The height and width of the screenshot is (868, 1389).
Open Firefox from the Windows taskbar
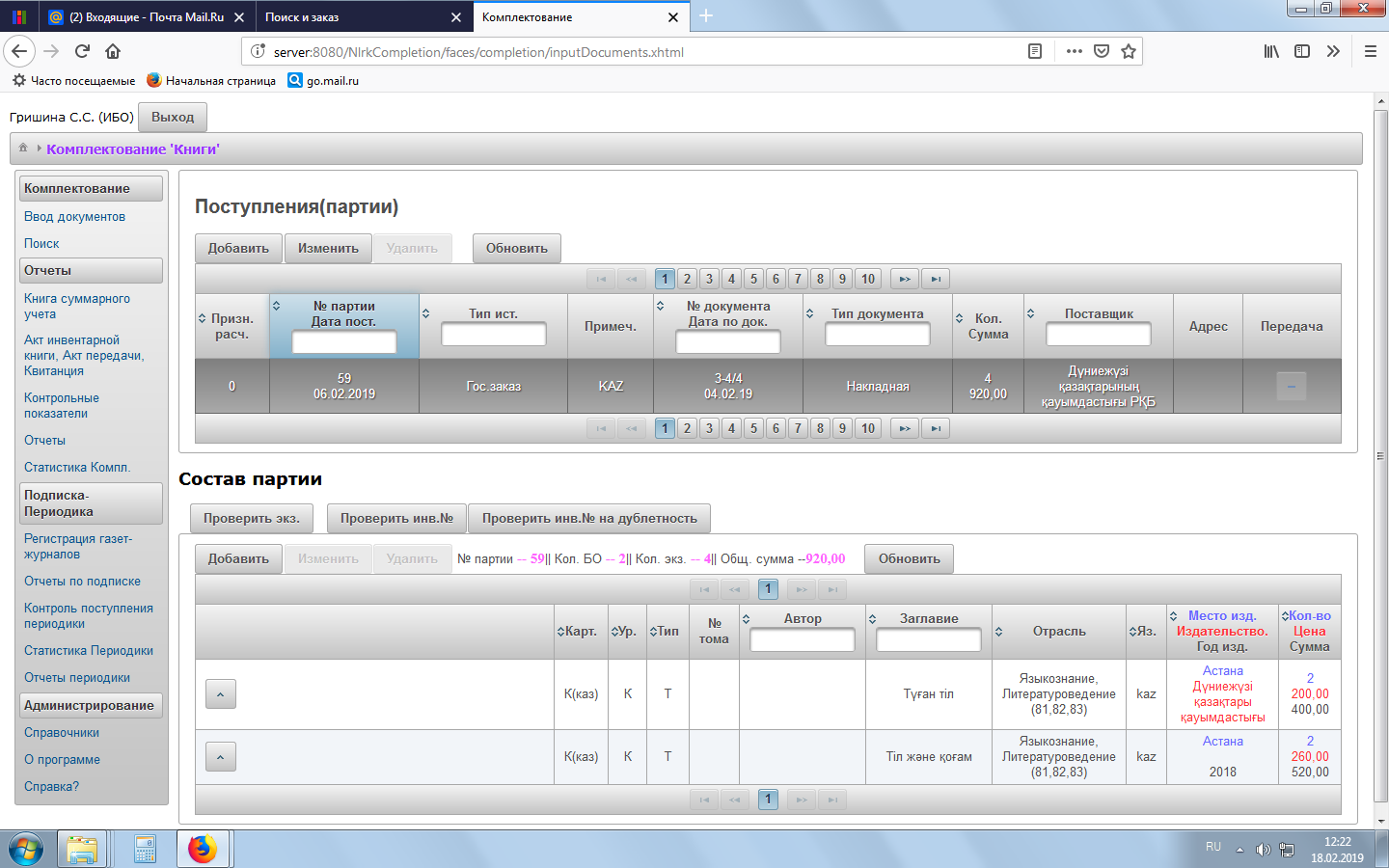pos(203,849)
